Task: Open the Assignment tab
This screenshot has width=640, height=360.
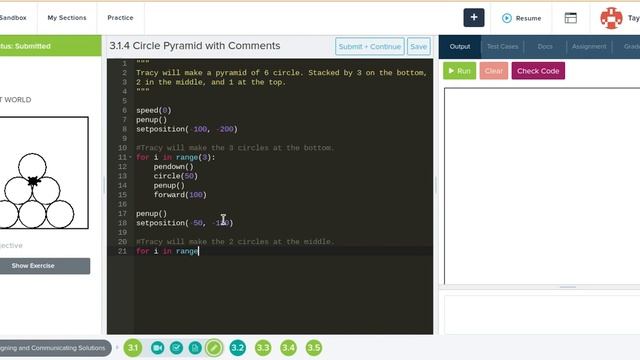Action: (x=589, y=47)
